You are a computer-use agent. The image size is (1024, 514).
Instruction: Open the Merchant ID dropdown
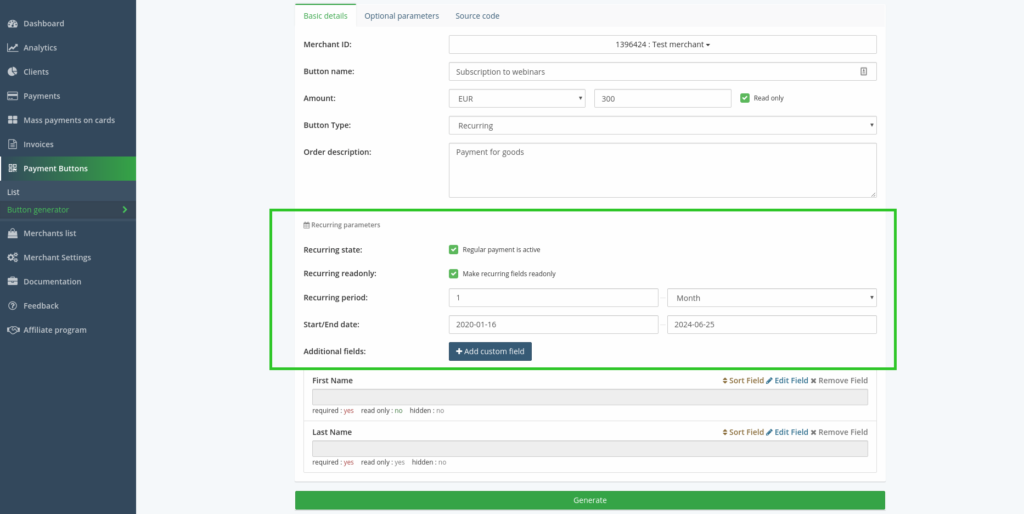tap(662, 44)
